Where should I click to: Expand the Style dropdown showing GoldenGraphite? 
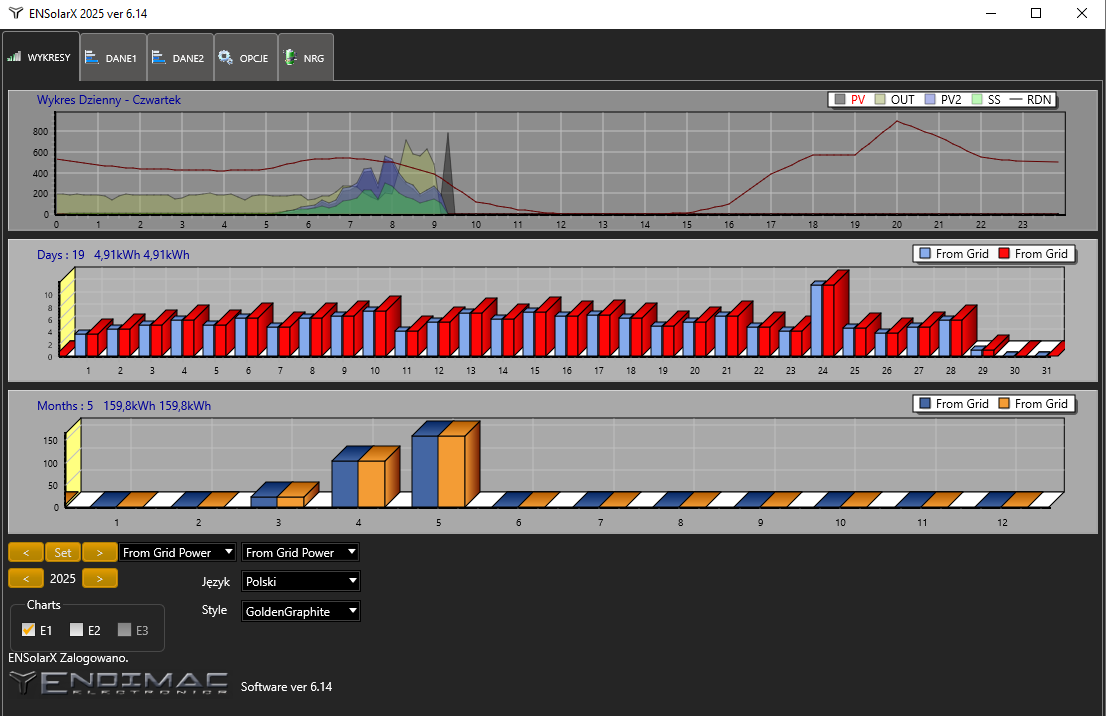tap(300, 611)
